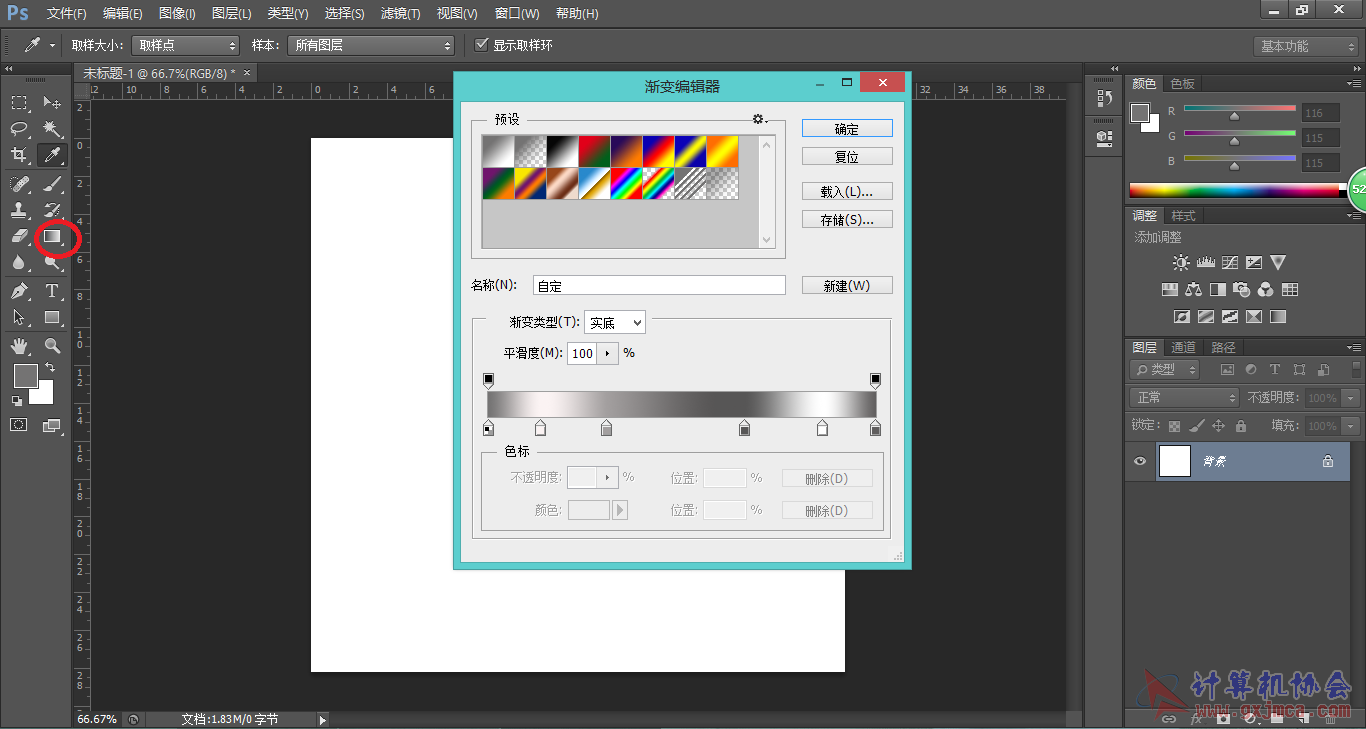This screenshot has height=729, width=1366.
Task: Add a Channel Mixer adjustment
Action: click(1266, 290)
